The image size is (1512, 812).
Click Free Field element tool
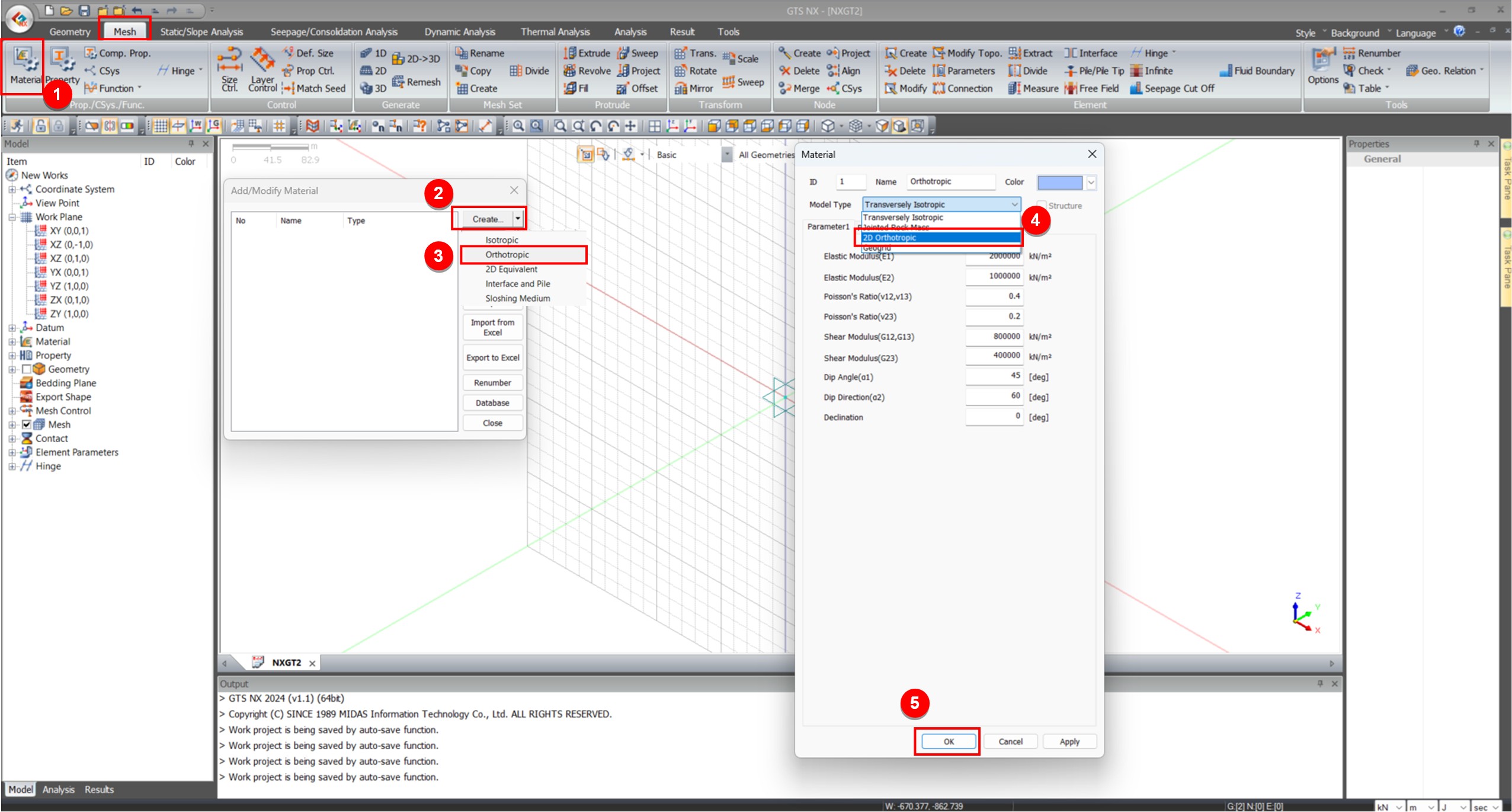click(x=1092, y=88)
